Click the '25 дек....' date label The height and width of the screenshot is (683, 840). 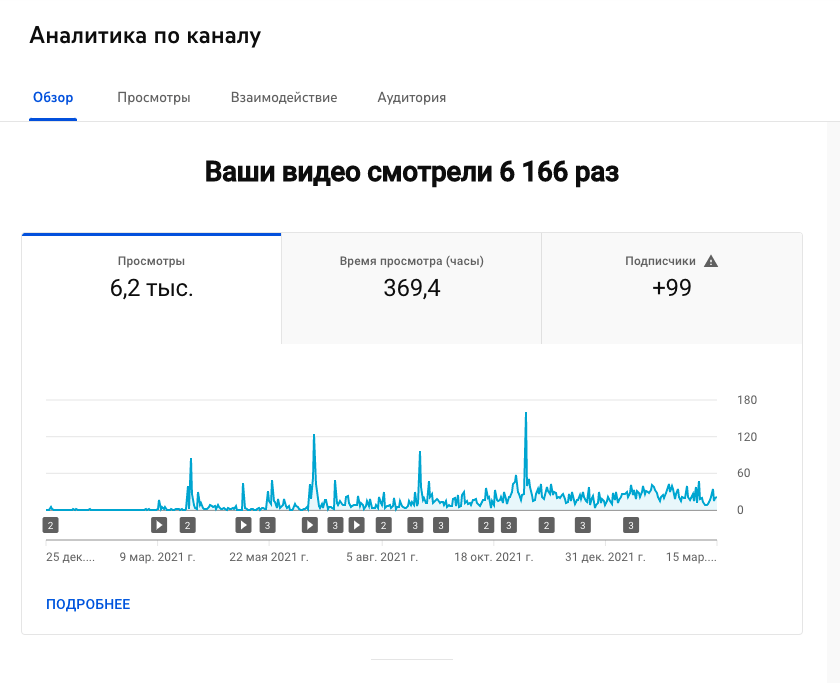[70, 557]
